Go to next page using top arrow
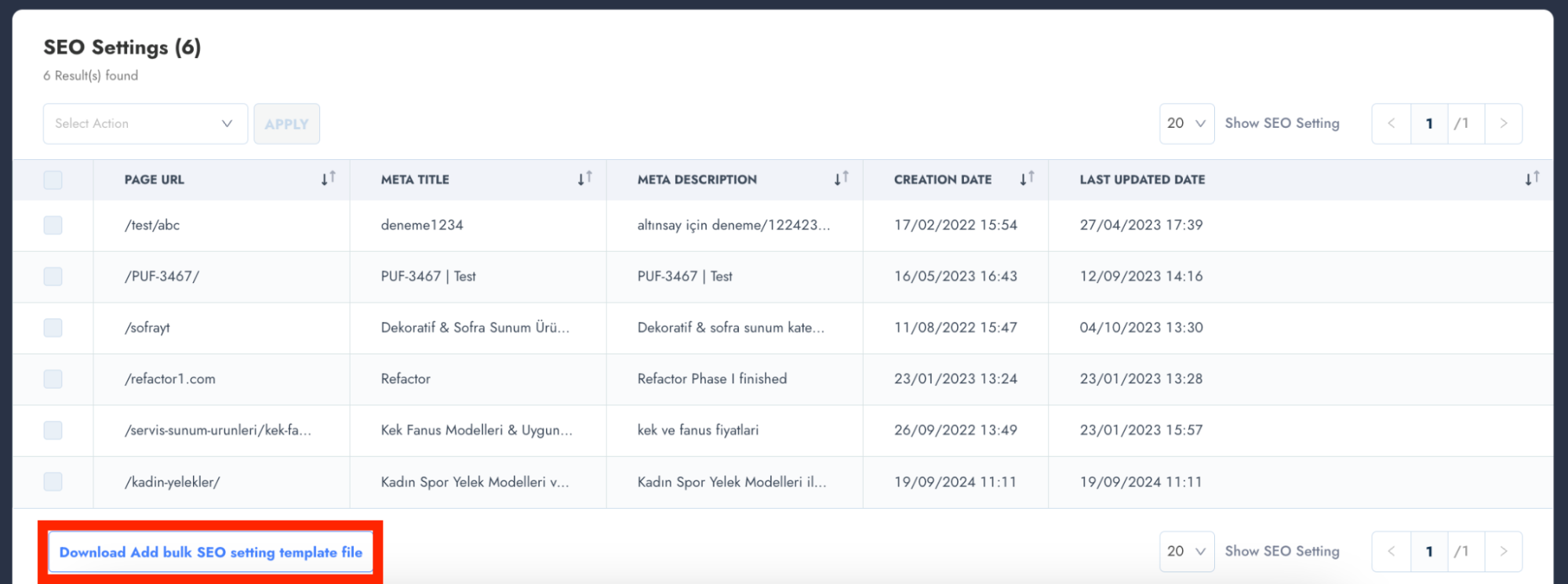The image size is (1568, 584). [1503, 123]
